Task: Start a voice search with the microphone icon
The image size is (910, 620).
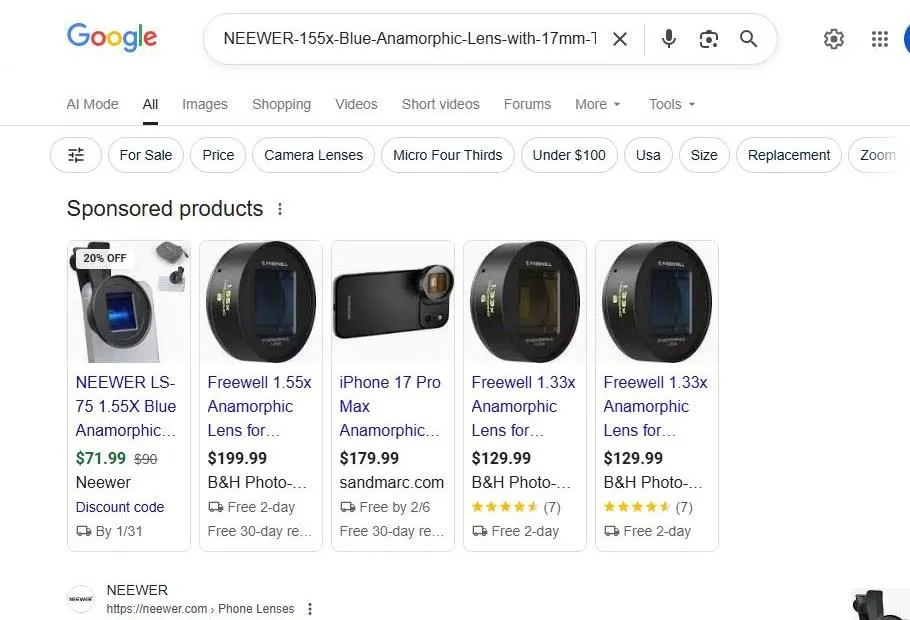Action: pos(668,39)
